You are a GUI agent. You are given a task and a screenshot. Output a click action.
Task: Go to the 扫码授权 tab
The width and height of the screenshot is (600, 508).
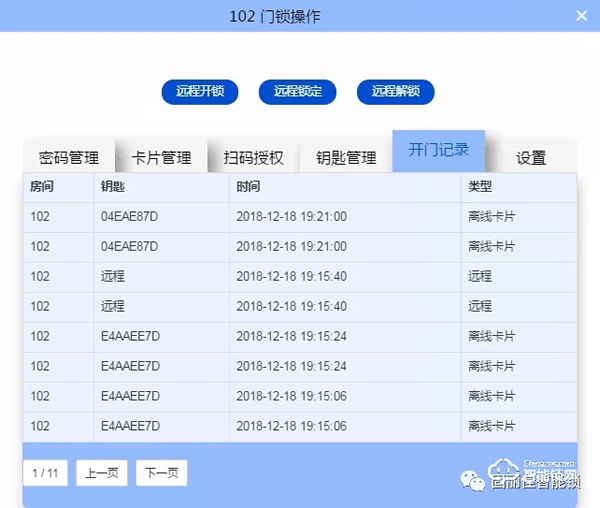[x=253, y=157]
